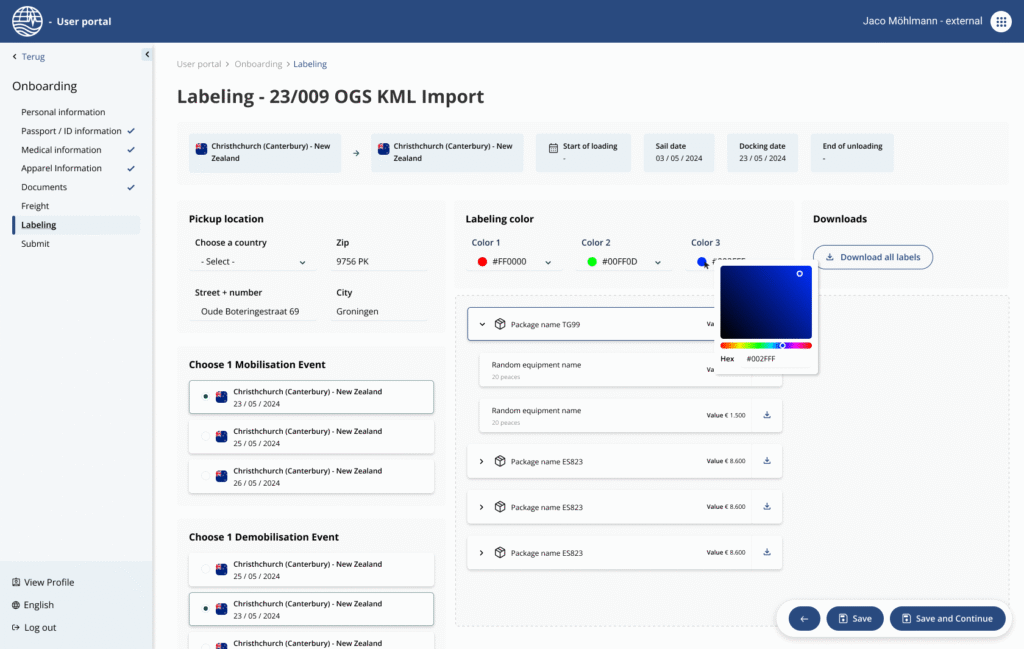Viewport: 1024px width, 649px height.
Task: Click the package box icon next to ES823
Action: pos(500,462)
